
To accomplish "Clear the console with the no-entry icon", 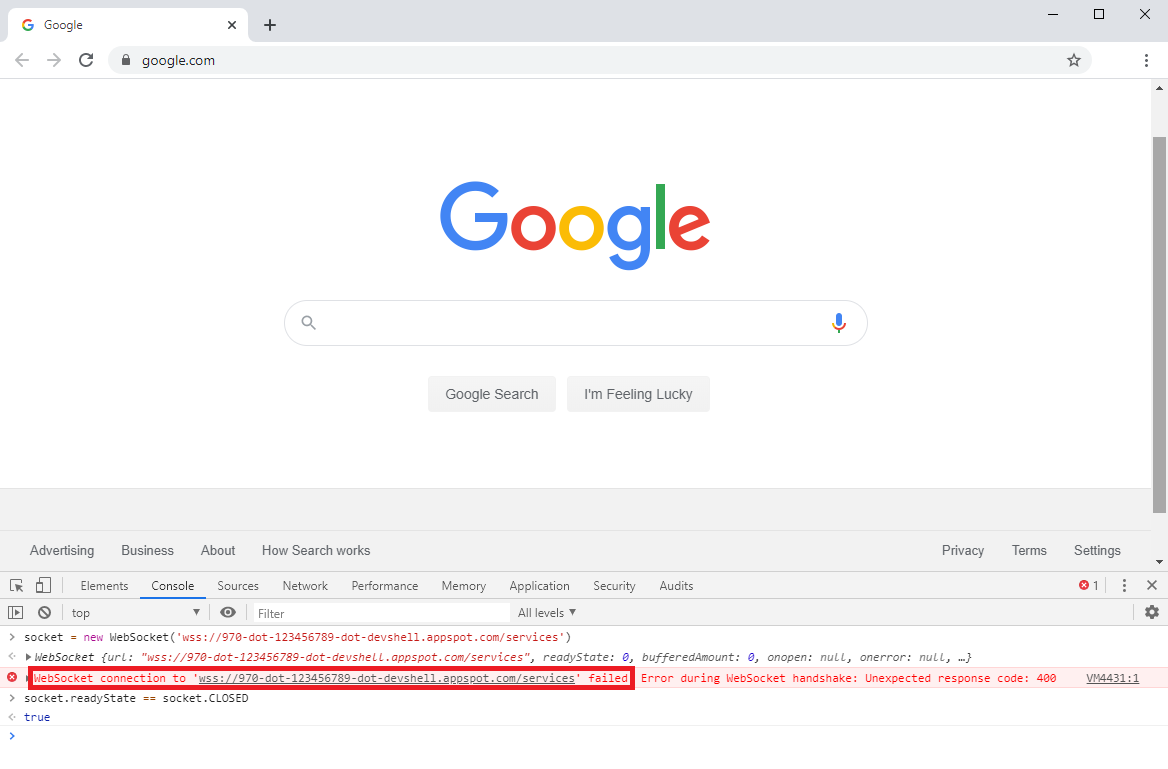I will pos(44,612).
